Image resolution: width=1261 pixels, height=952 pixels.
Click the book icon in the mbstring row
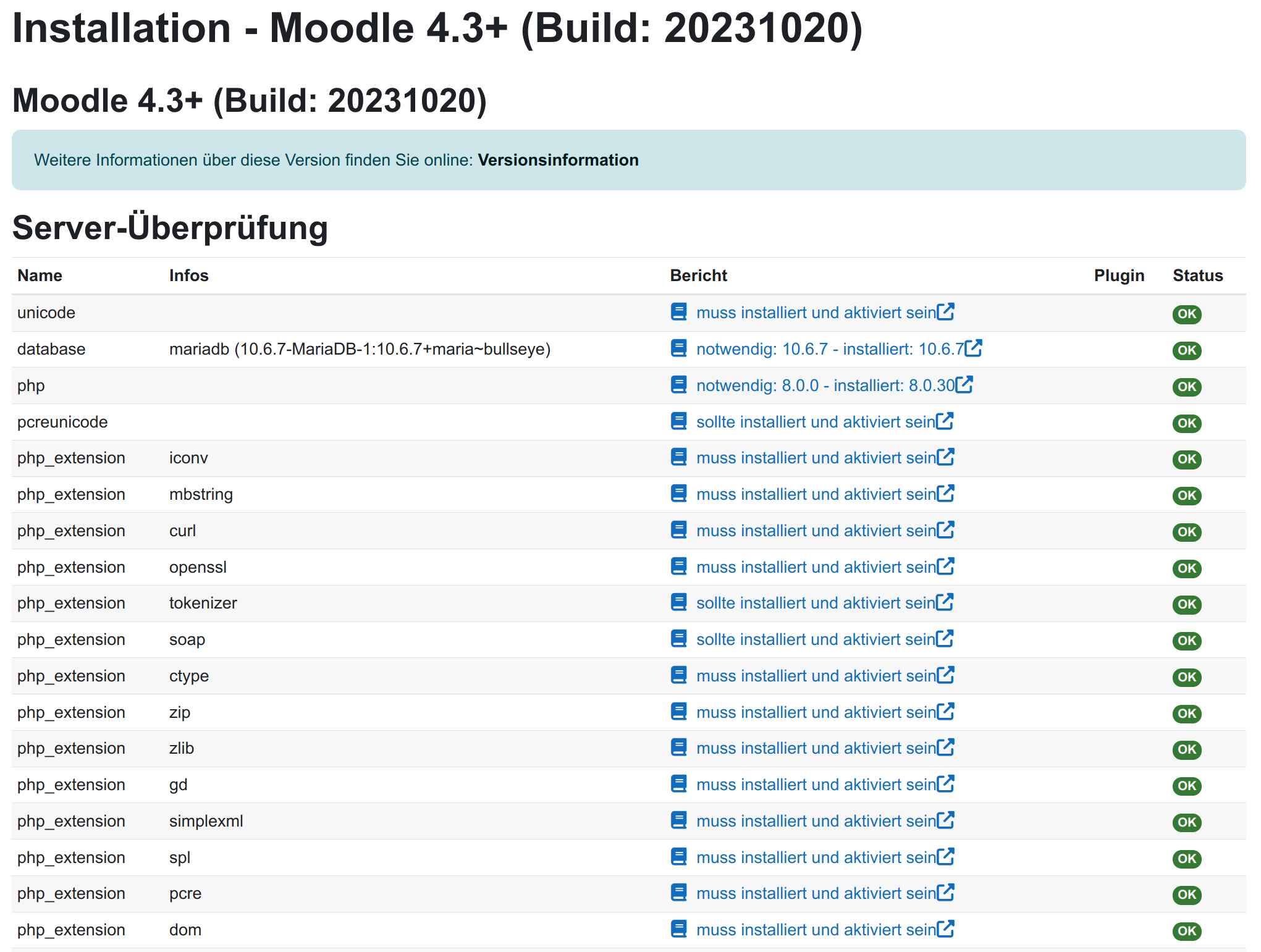[678, 494]
